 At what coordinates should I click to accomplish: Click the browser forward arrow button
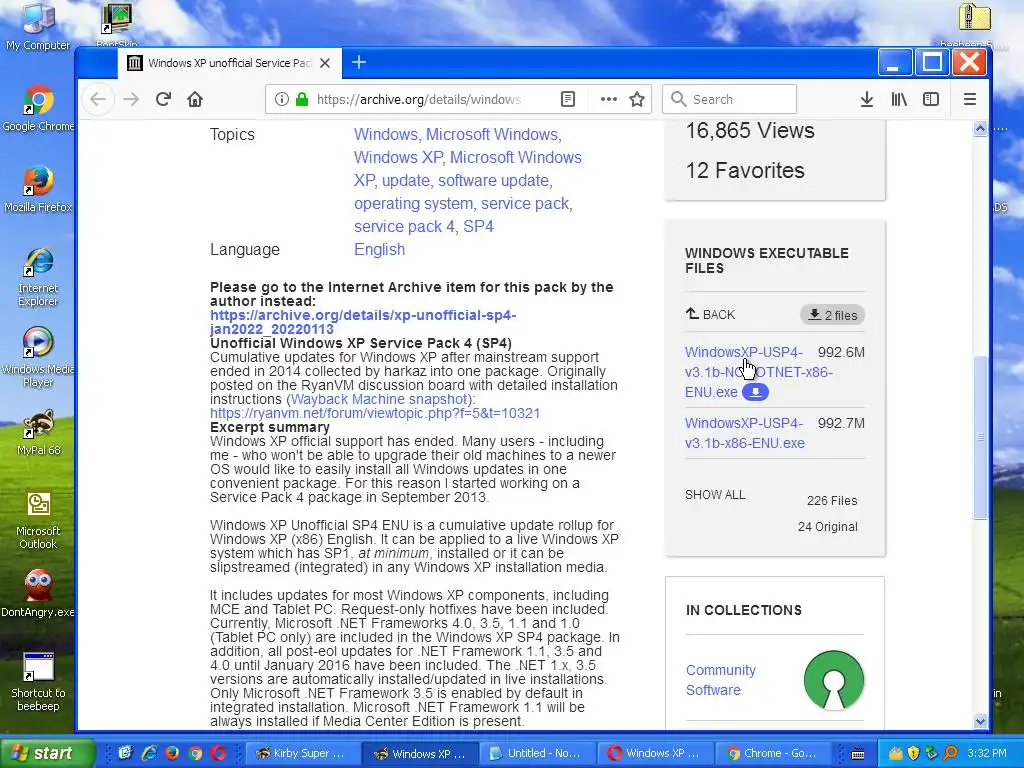131,99
